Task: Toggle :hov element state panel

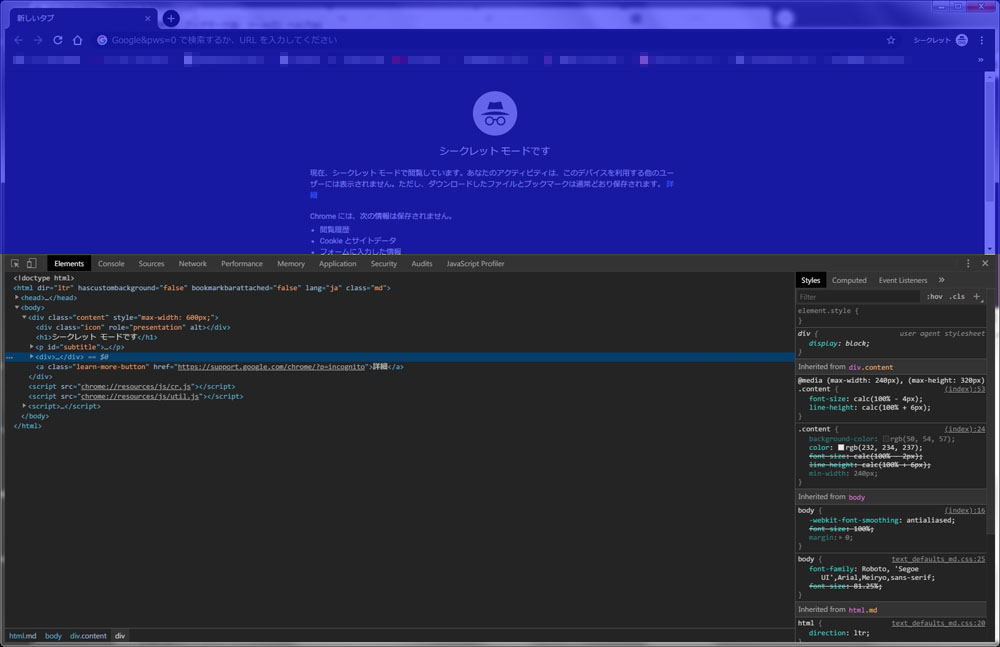Action: [x=934, y=297]
